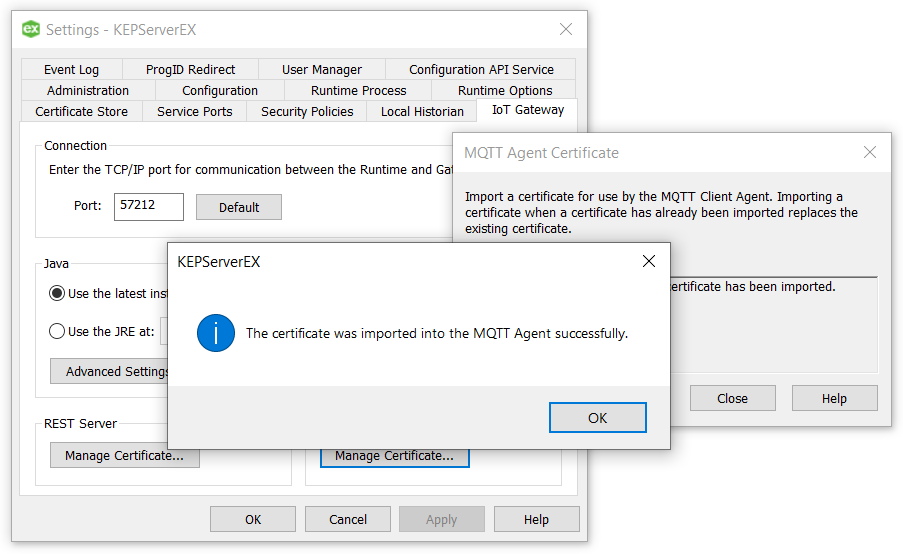Image resolution: width=903 pixels, height=554 pixels.
Task: Click the highlighted Manage Certificate button on the right
Action: (x=394, y=456)
